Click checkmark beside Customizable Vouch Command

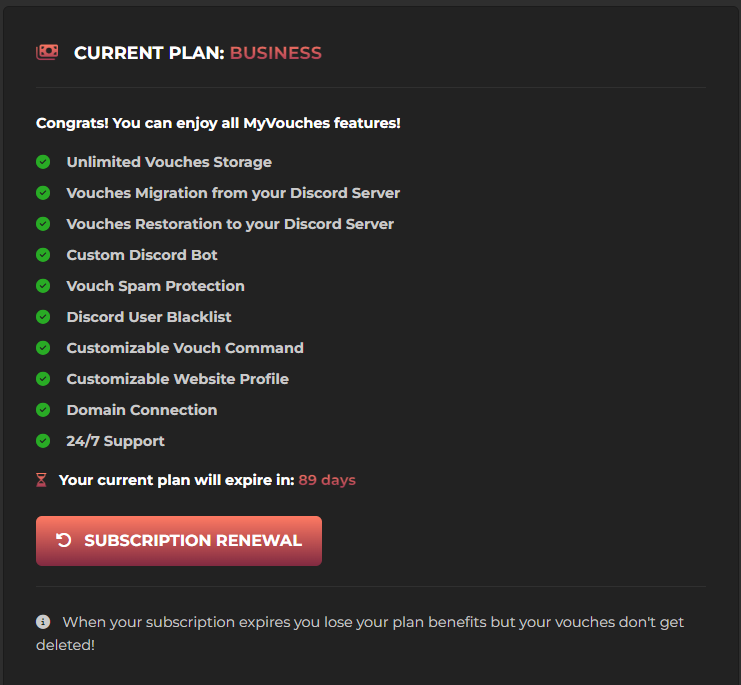(43, 348)
